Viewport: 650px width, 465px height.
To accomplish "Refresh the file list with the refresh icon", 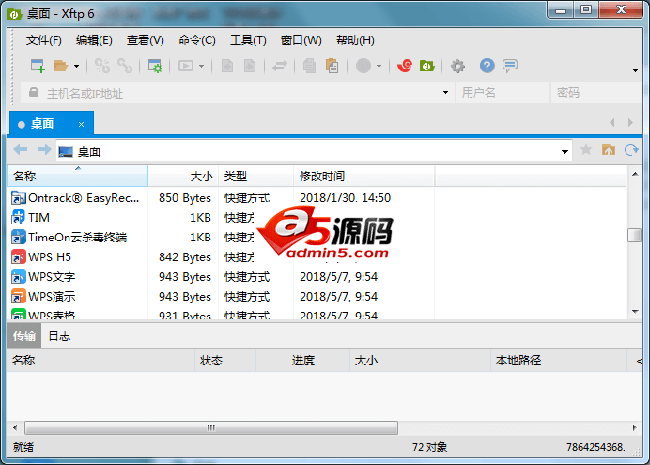I will point(631,150).
